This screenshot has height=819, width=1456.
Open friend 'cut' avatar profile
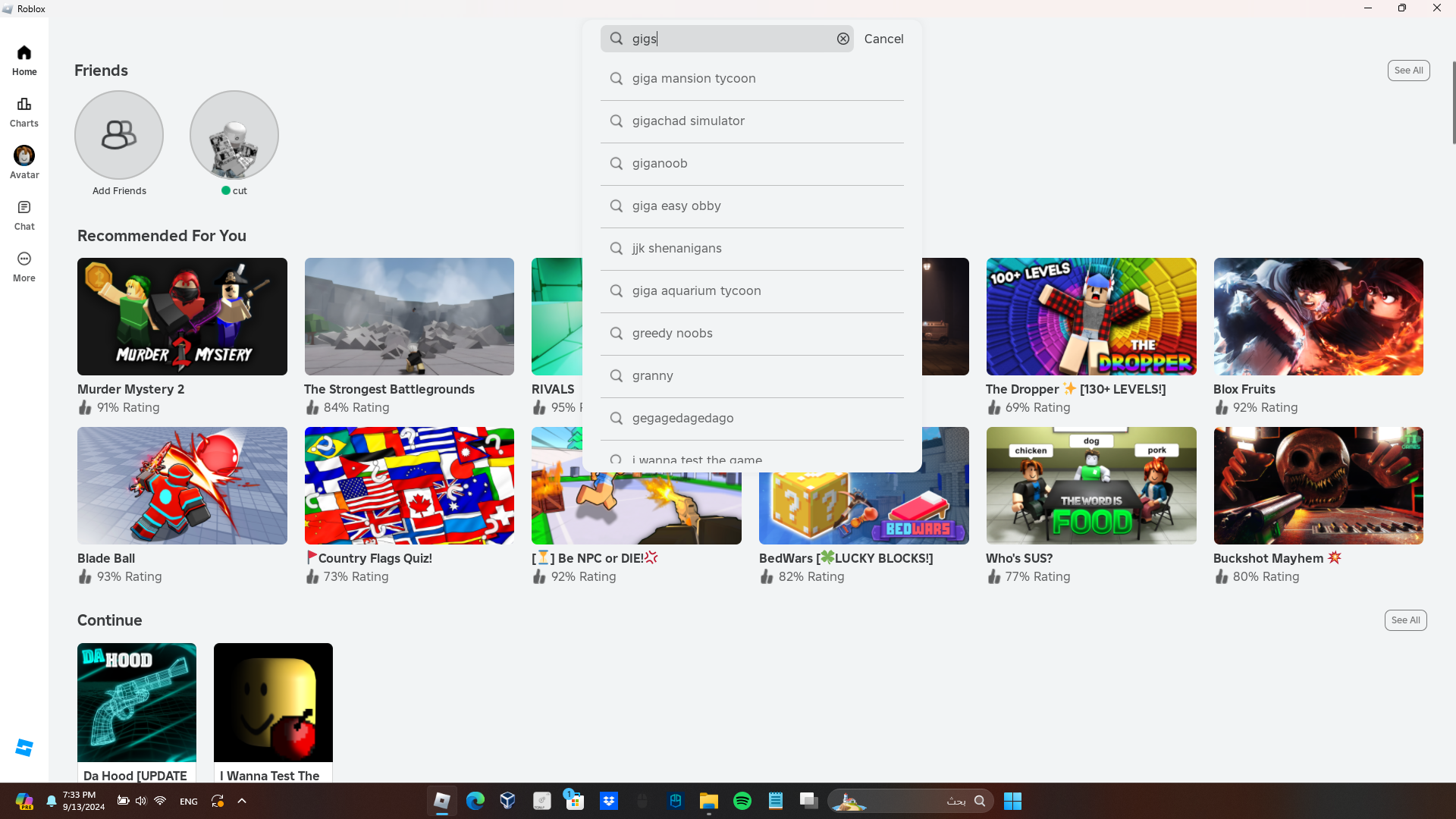tap(234, 135)
